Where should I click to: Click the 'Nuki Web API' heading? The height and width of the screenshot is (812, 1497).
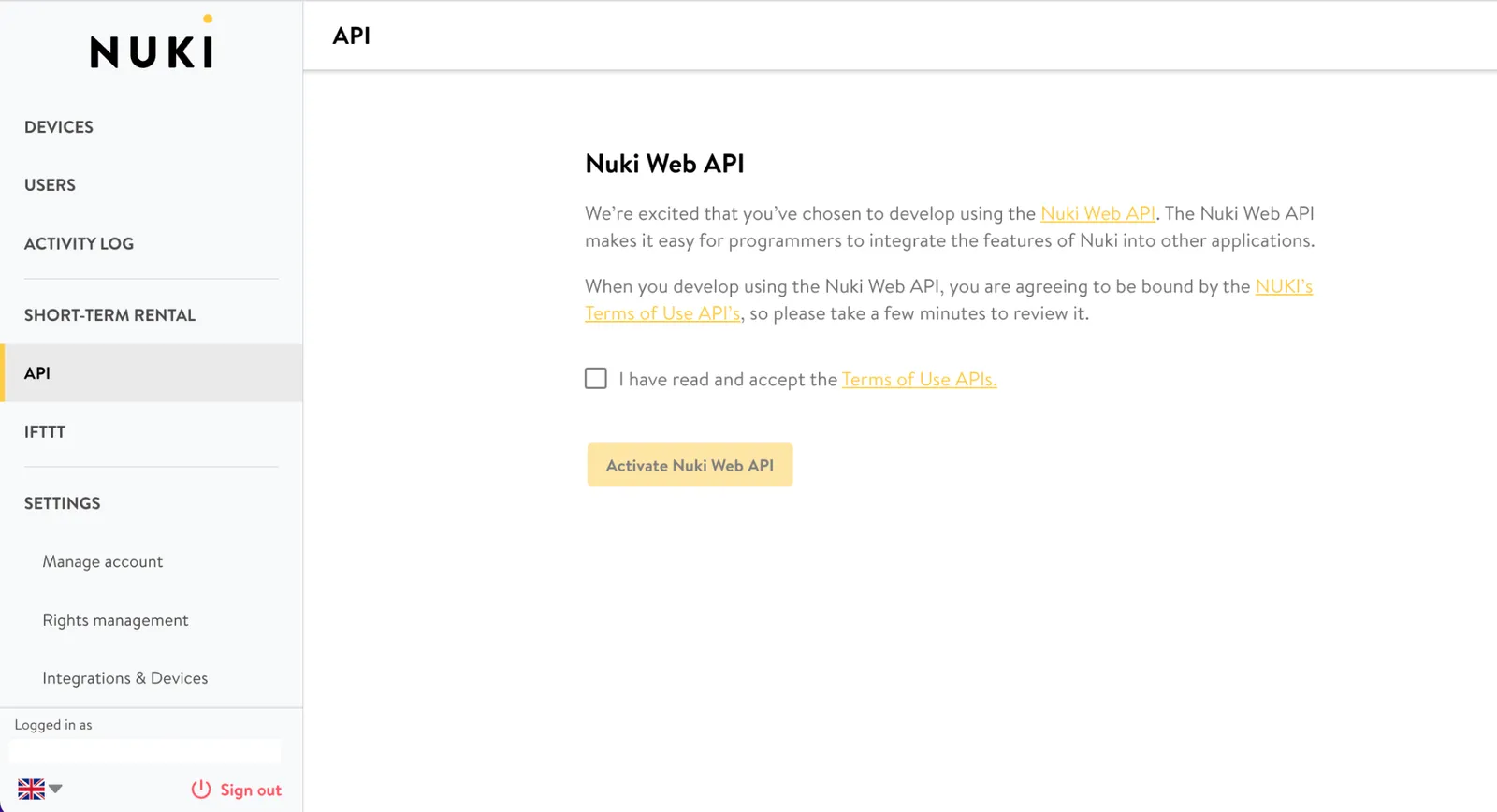664,164
